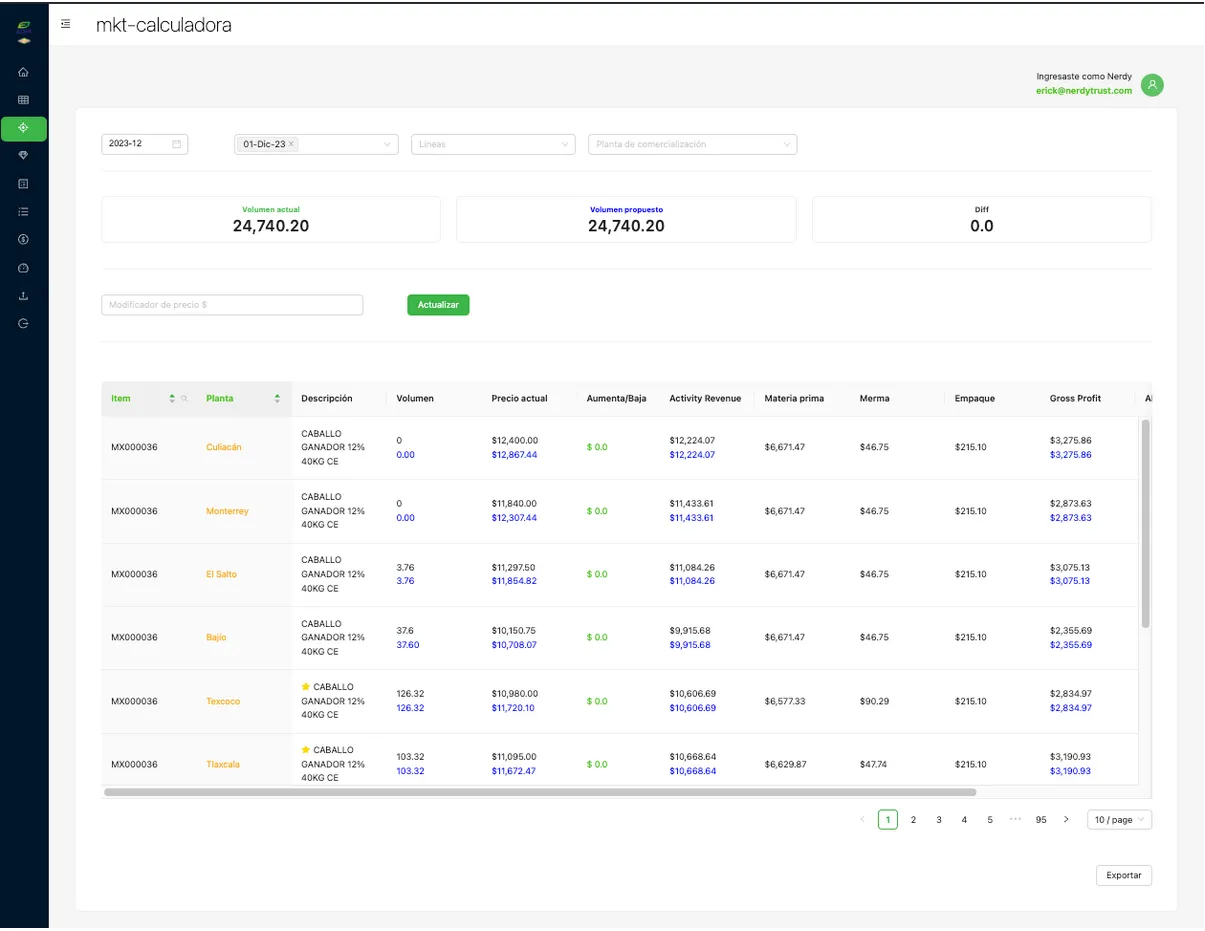Click the upload icon in sidebar
Viewport: 1205px width, 931px height.
click(x=23, y=296)
